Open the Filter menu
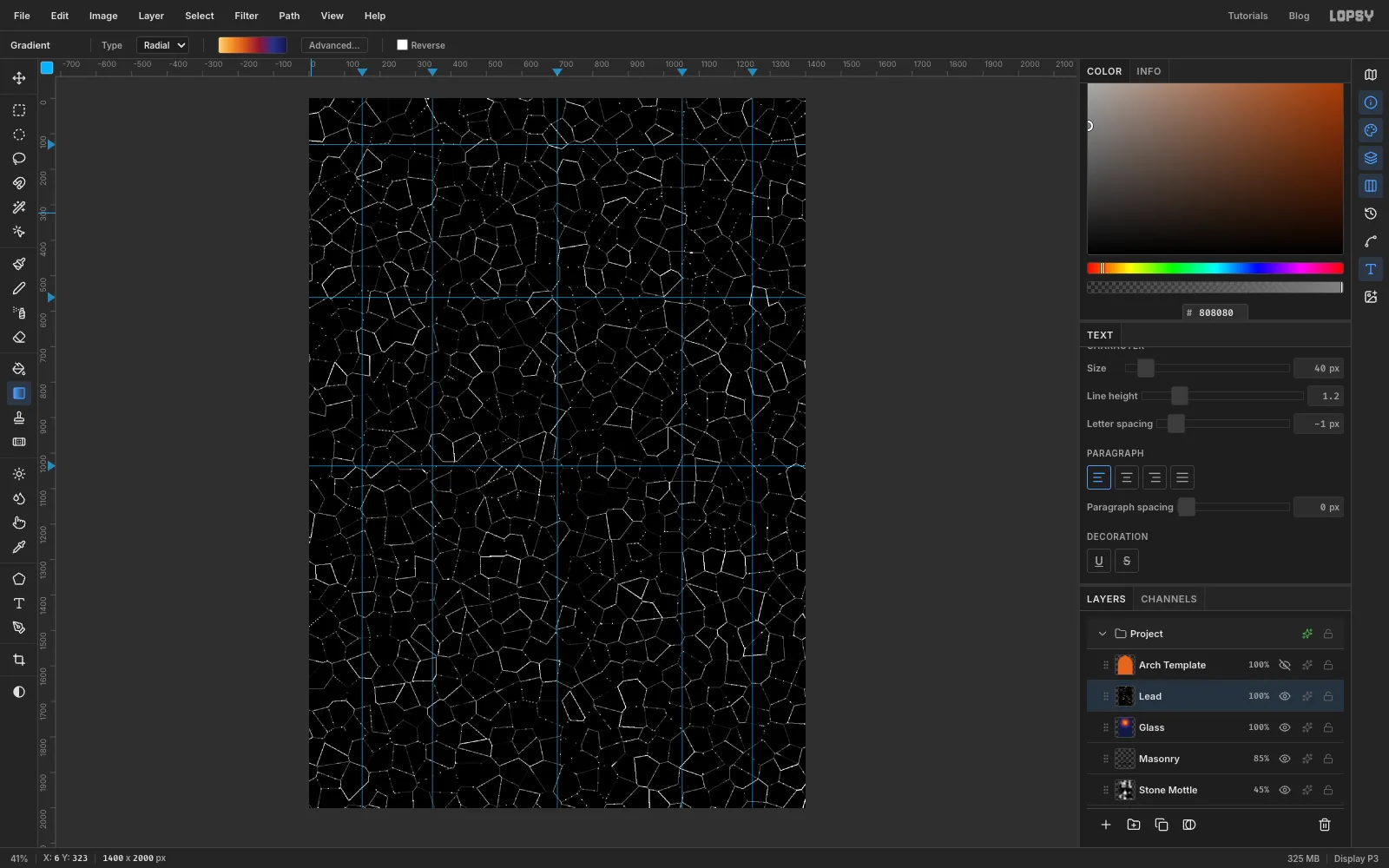 pyautogui.click(x=247, y=16)
